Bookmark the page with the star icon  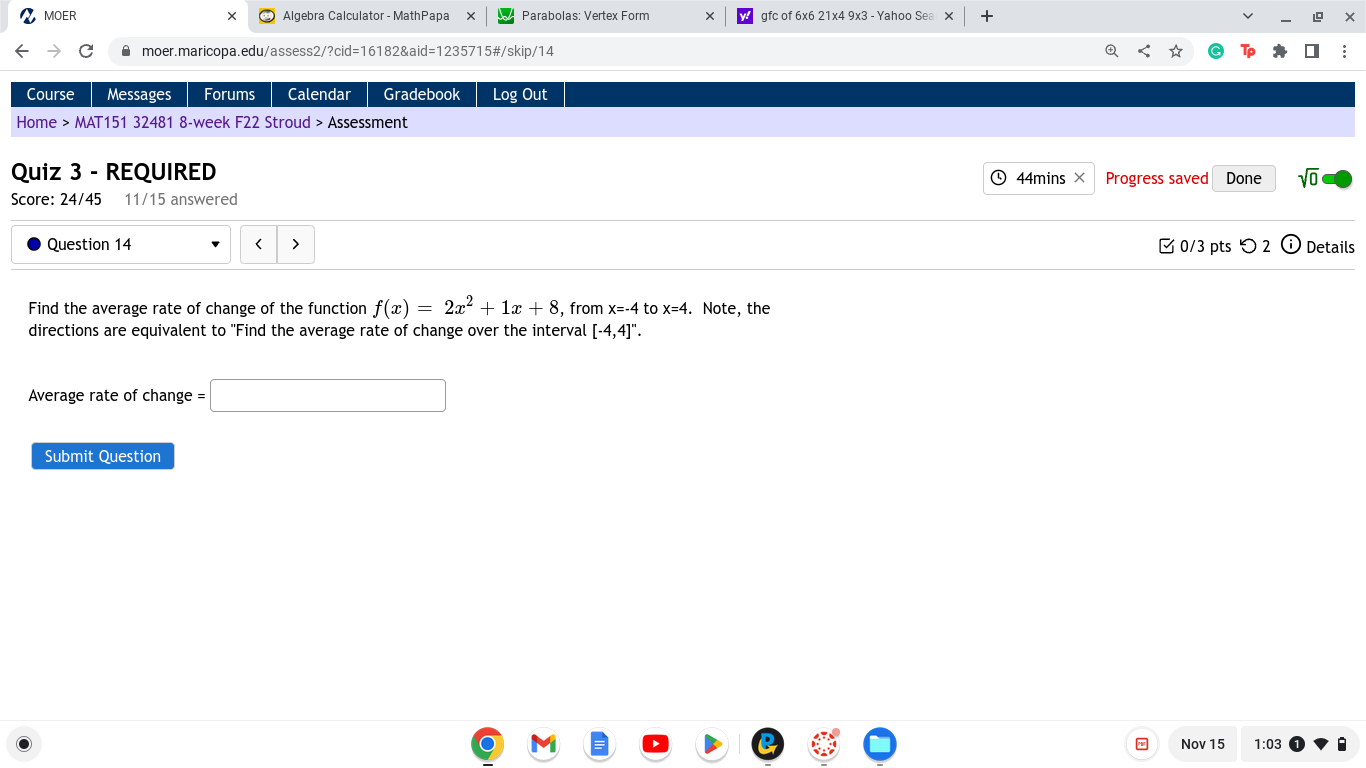click(1176, 50)
